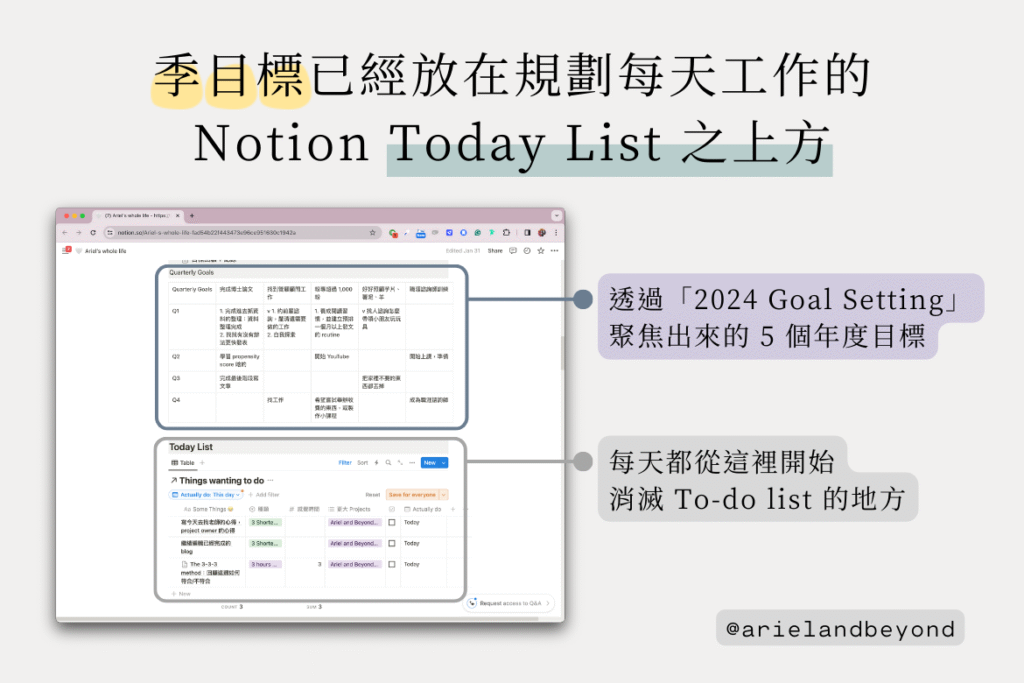The height and width of the screenshot is (683, 1024).
Task: Check the blog row checkbox
Action: [x=392, y=543]
